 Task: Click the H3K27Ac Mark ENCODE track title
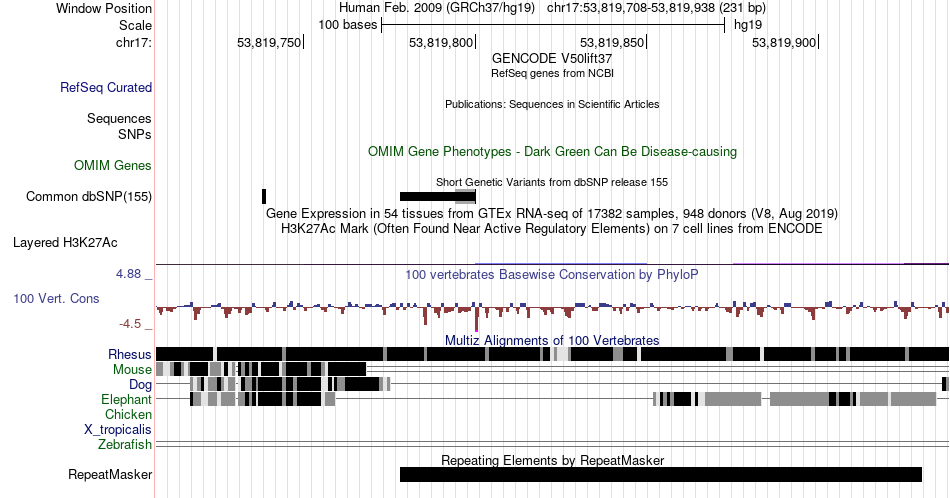[552, 229]
